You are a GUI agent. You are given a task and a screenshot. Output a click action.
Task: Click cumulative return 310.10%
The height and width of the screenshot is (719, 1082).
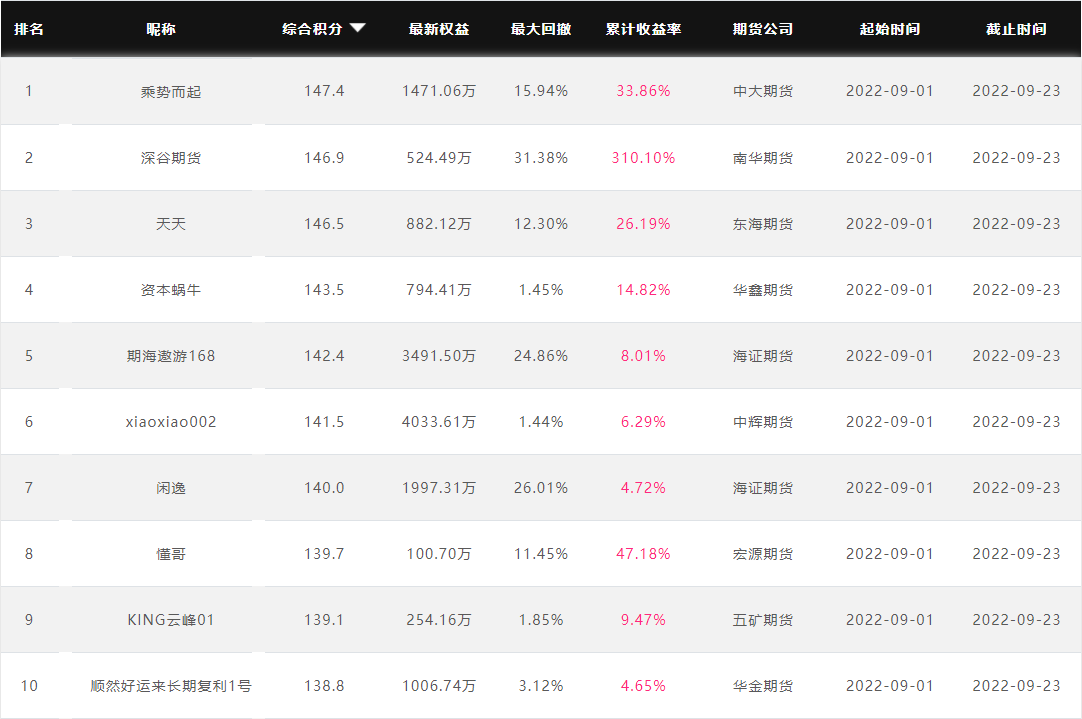(x=643, y=158)
